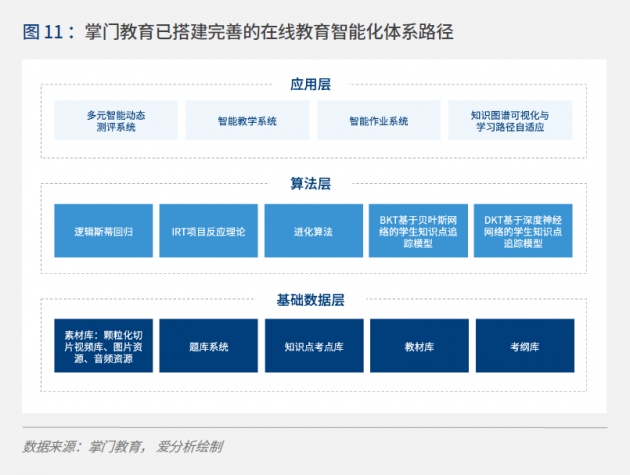
Task: Click the 基础数据层 section heading
Action: [x=311, y=300]
